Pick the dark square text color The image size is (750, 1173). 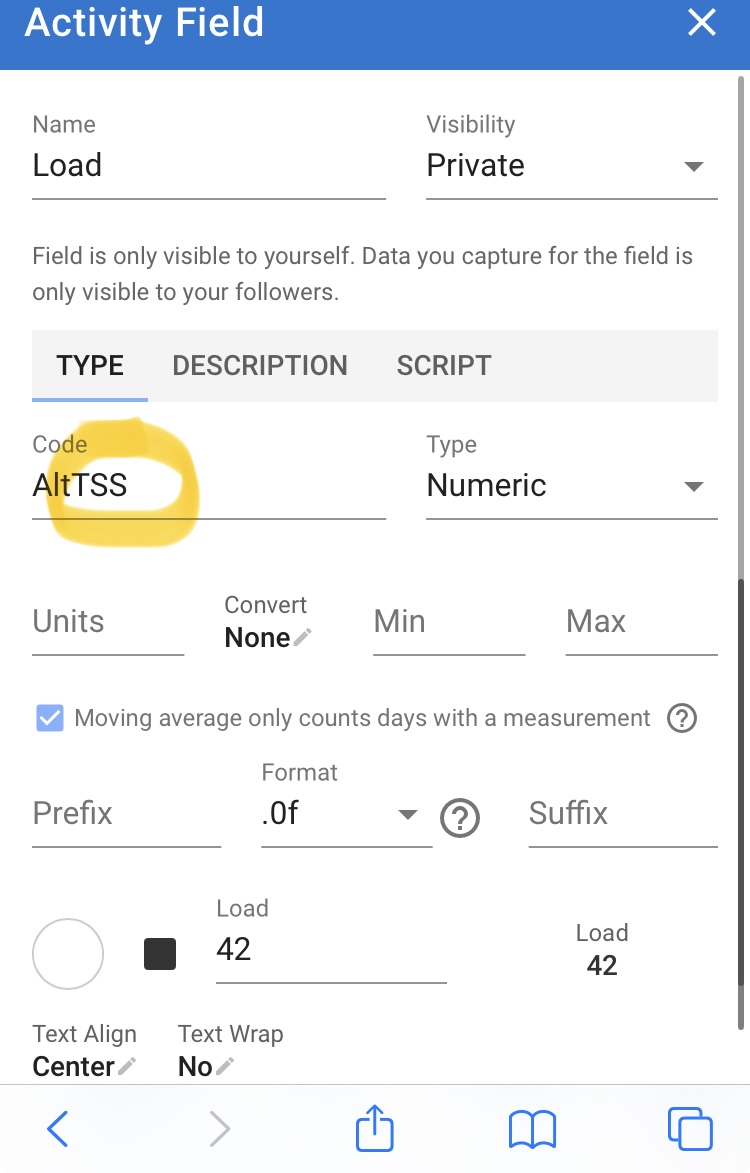click(160, 954)
